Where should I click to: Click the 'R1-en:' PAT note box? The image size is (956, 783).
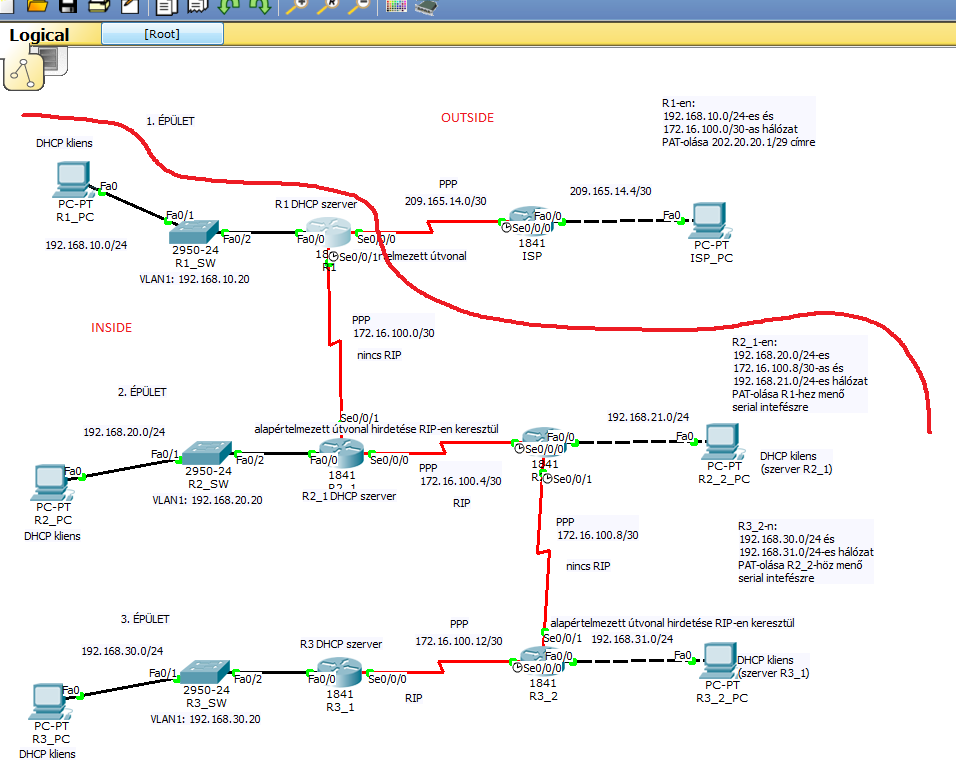(738, 123)
